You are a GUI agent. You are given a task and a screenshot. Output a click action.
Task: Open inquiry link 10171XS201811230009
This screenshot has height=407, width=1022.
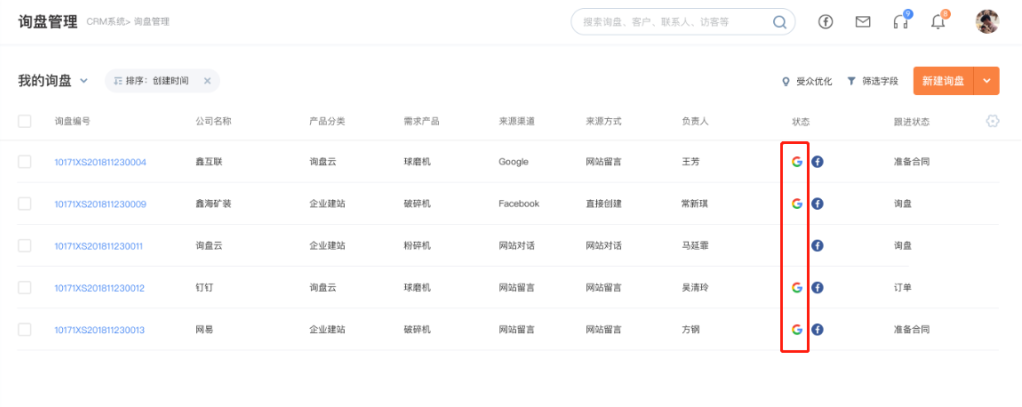click(100, 203)
